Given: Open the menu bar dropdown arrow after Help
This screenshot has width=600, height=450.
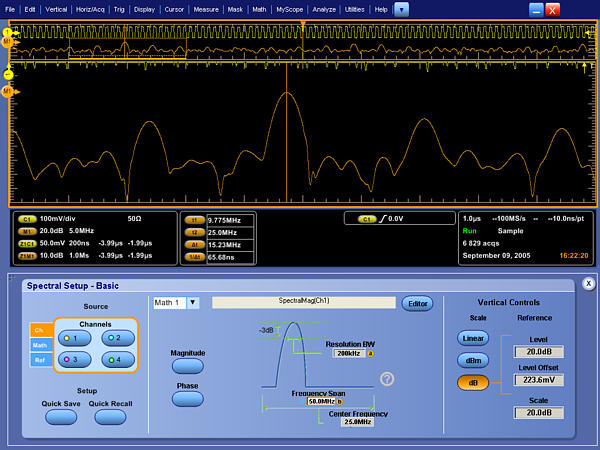Looking at the screenshot, I should (x=401, y=9).
